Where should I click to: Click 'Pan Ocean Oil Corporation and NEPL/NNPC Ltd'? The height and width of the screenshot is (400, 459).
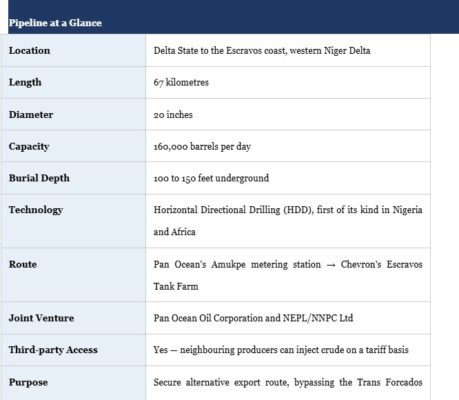point(253,318)
